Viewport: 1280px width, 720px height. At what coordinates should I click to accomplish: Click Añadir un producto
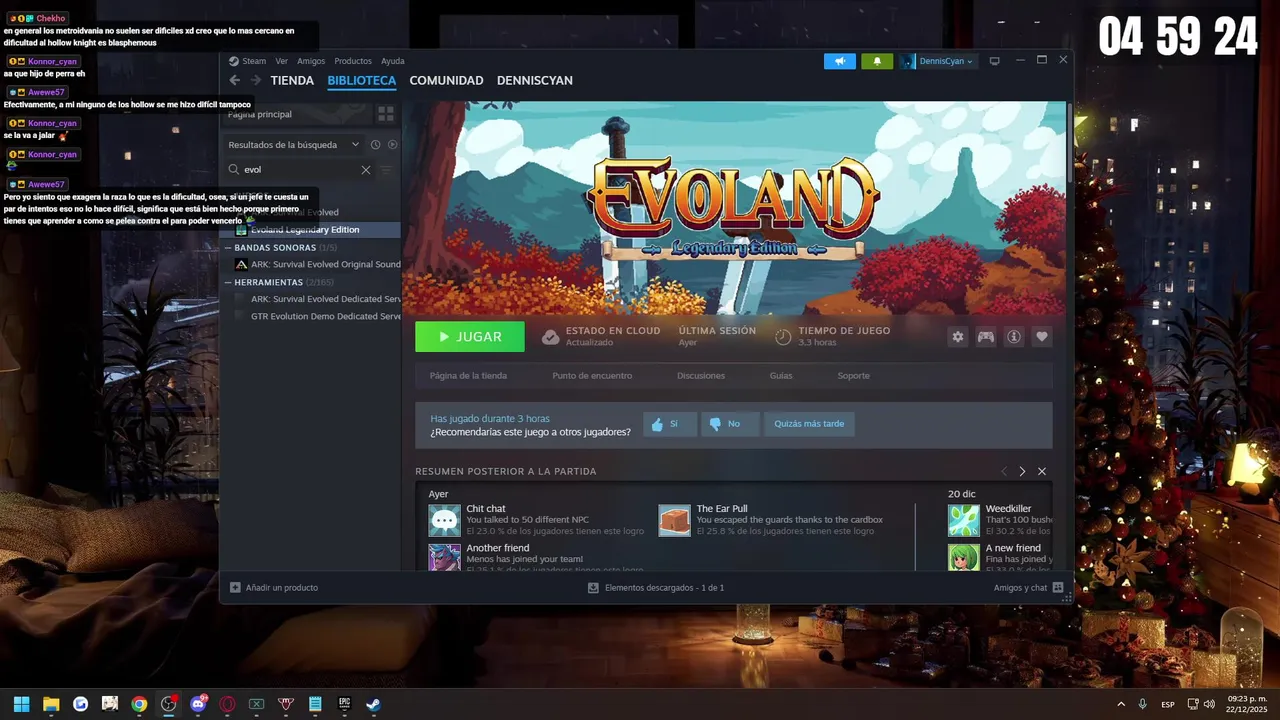coord(274,588)
